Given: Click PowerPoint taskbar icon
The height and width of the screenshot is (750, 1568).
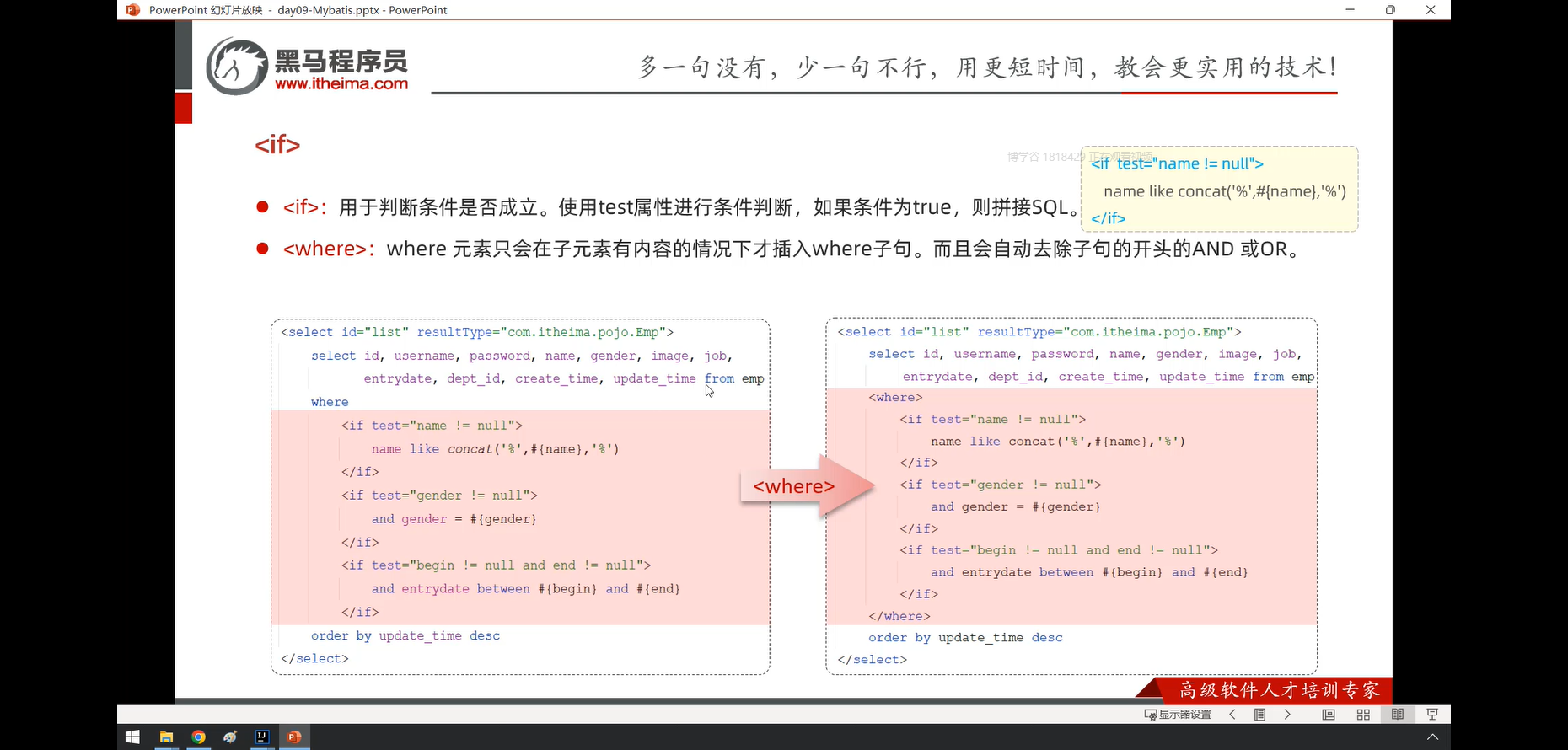Looking at the screenshot, I should 294,737.
